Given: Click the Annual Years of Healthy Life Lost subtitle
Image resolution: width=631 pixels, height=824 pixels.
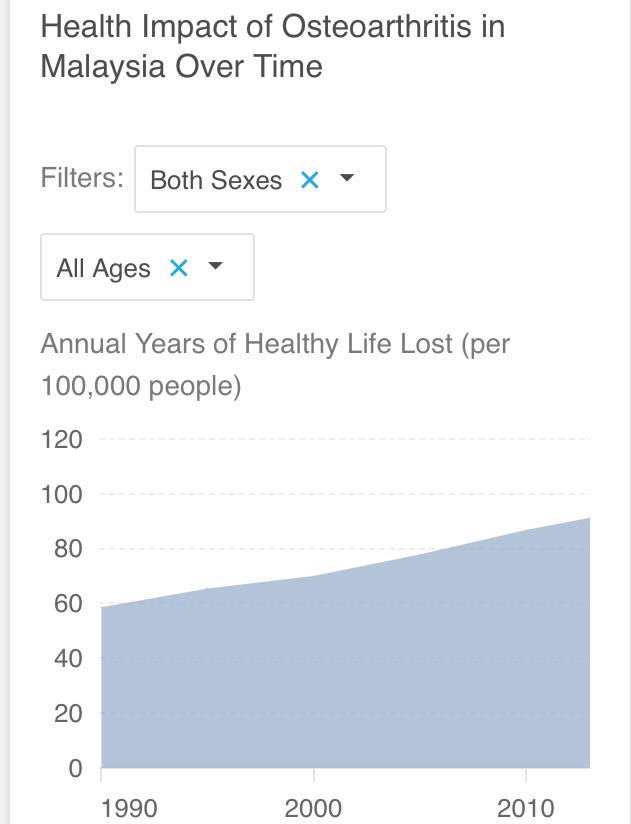Looking at the screenshot, I should tap(275, 364).
